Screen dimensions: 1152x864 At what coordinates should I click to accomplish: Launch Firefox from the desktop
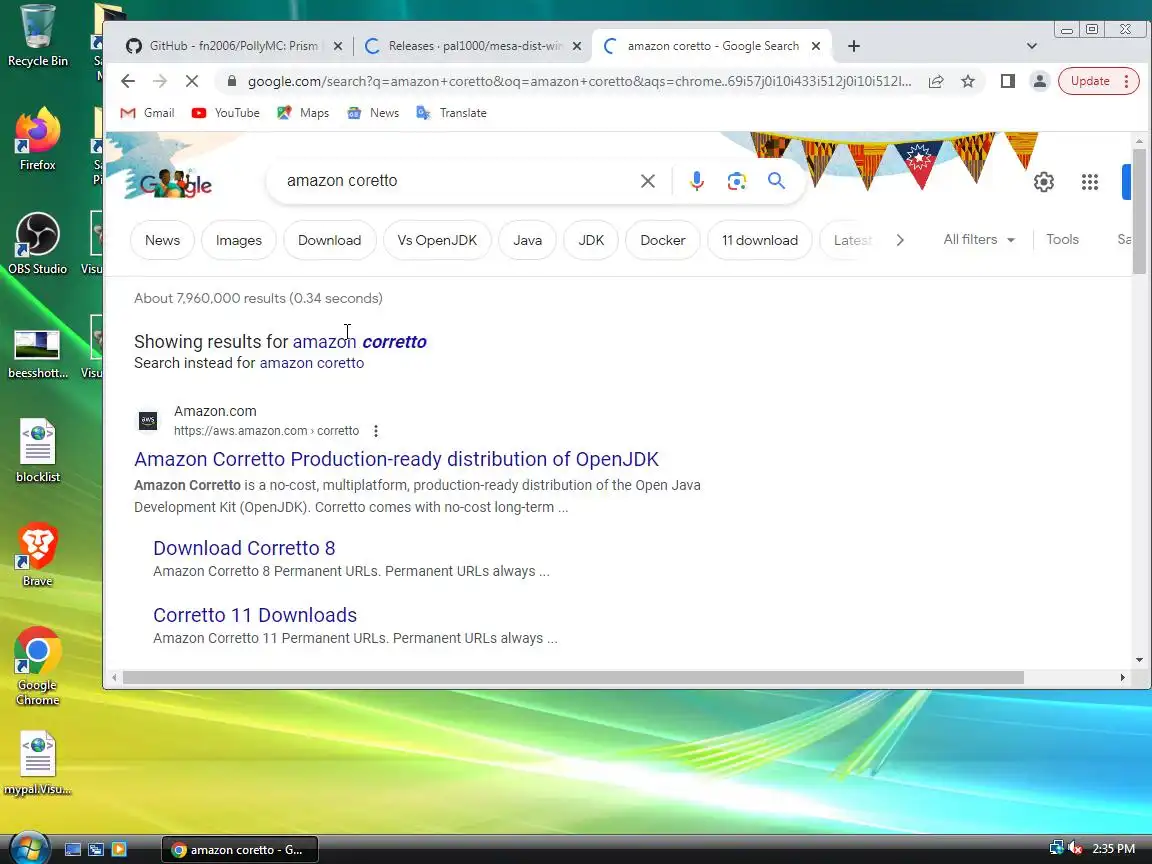point(37,140)
